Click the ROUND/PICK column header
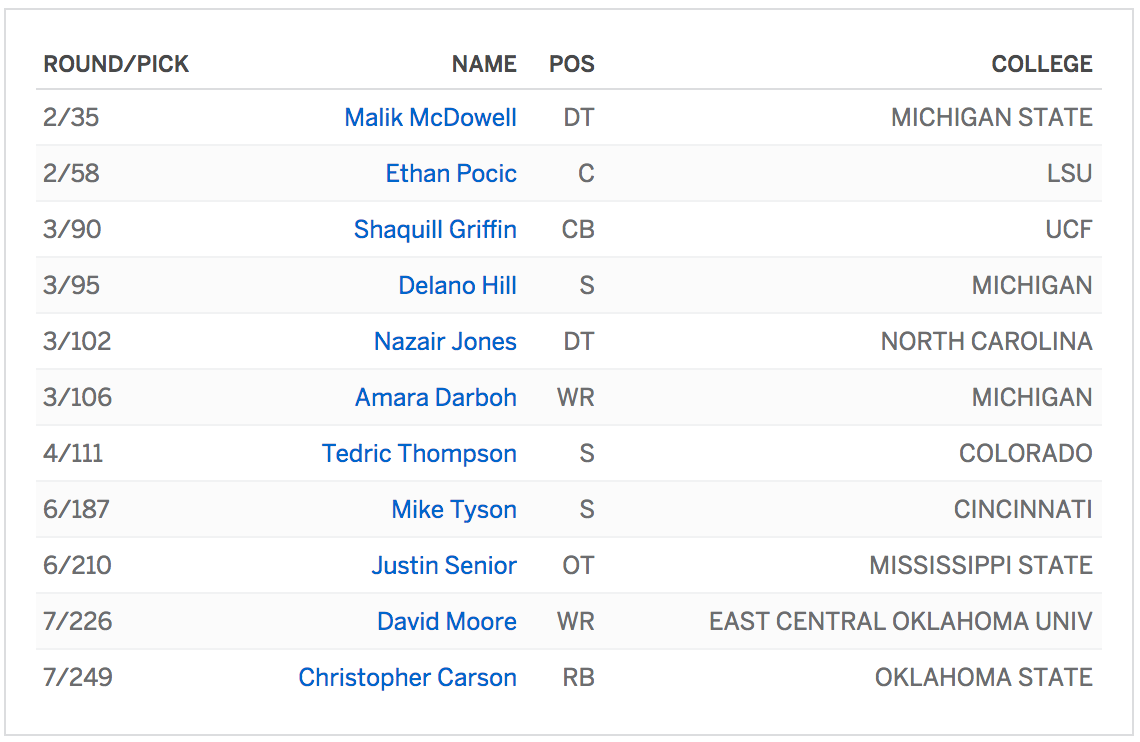Screen dimensions: 1140x742 tap(116, 65)
